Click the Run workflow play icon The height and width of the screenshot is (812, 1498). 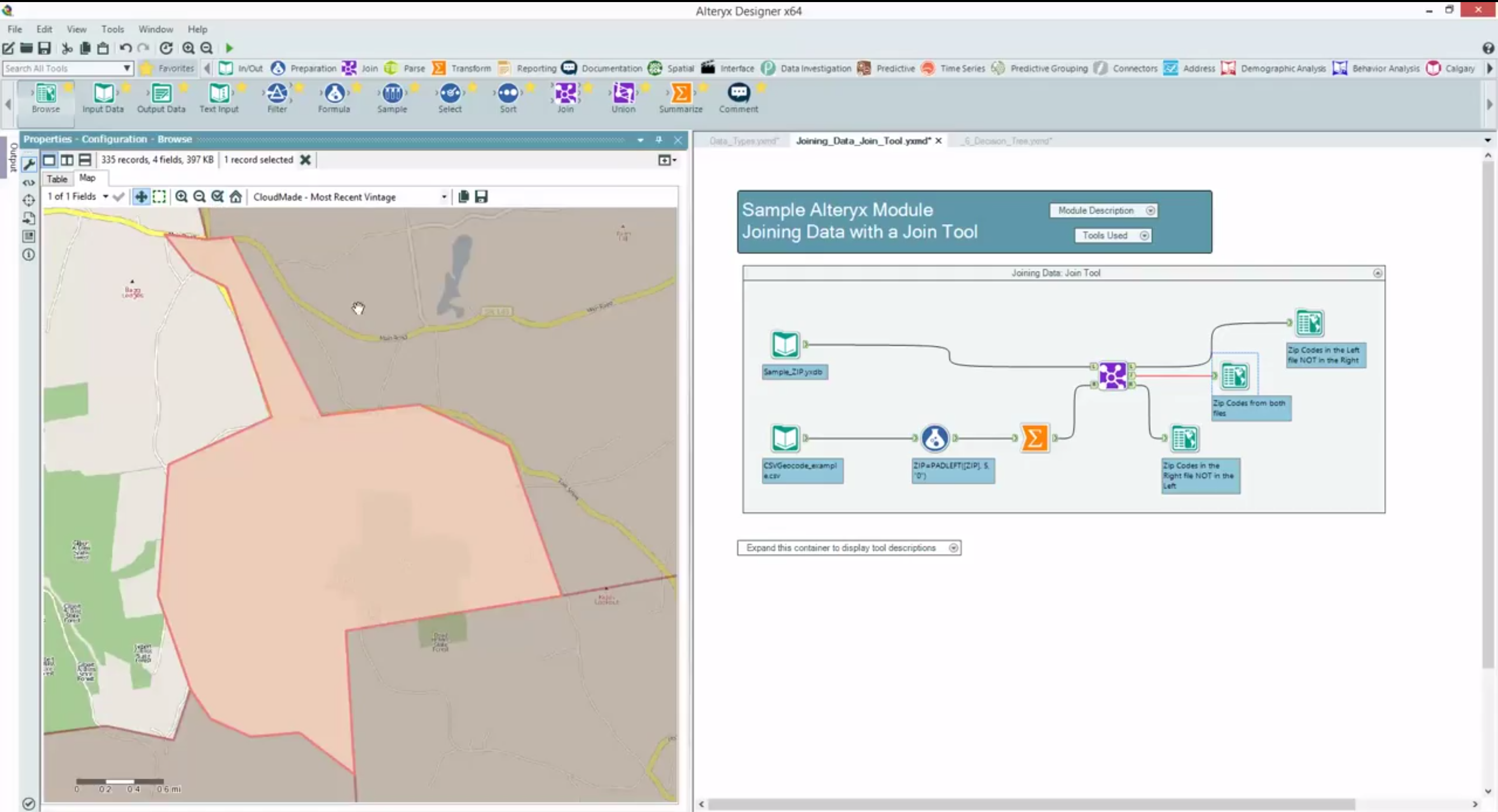point(229,48)
